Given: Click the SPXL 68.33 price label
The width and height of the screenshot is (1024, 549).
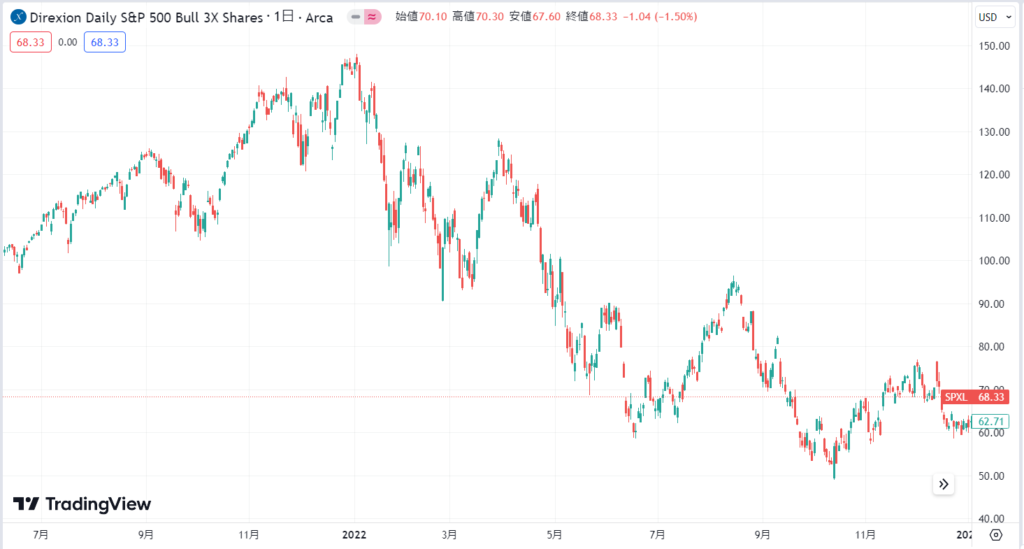Looking at the screenshot, I should pyautogui.click(x=975, y=397).
